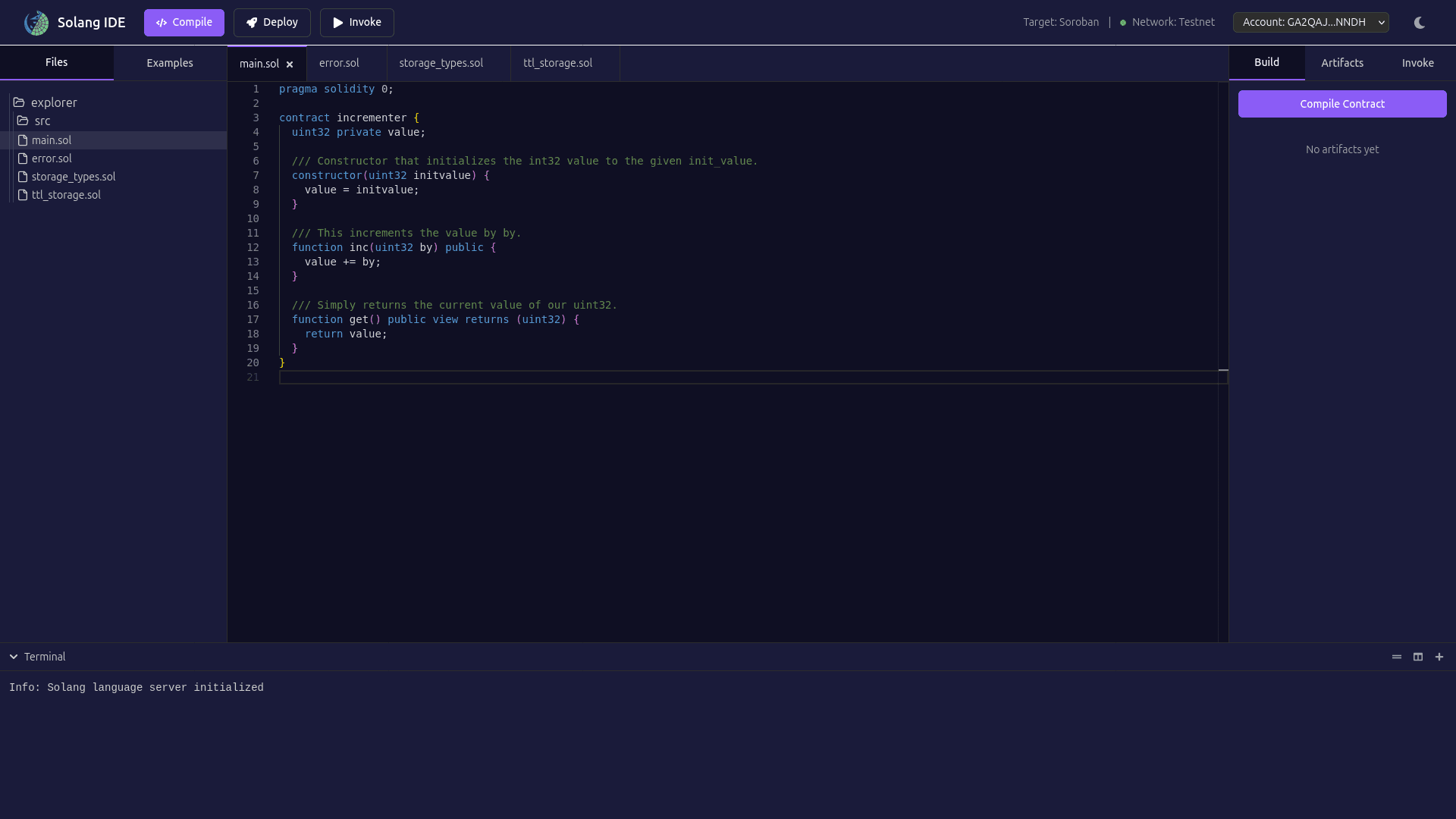Viewport: 1456px width, 819px height.
Task: Select ttl_storage.sol file icon in explorer
Action: pyautogui.click(x=23, y=195)
